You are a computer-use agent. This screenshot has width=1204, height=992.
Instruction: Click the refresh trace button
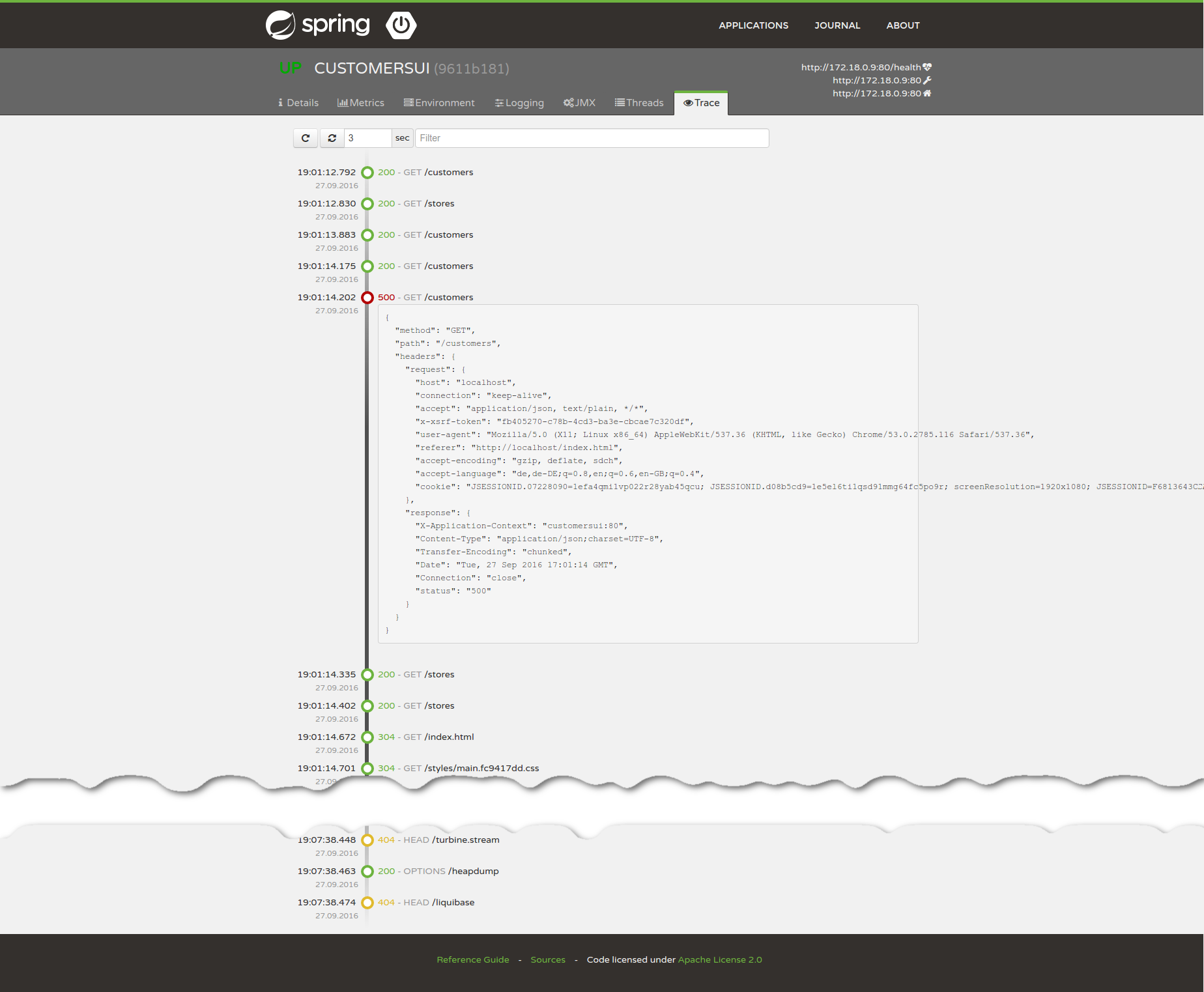pos(306,138)
